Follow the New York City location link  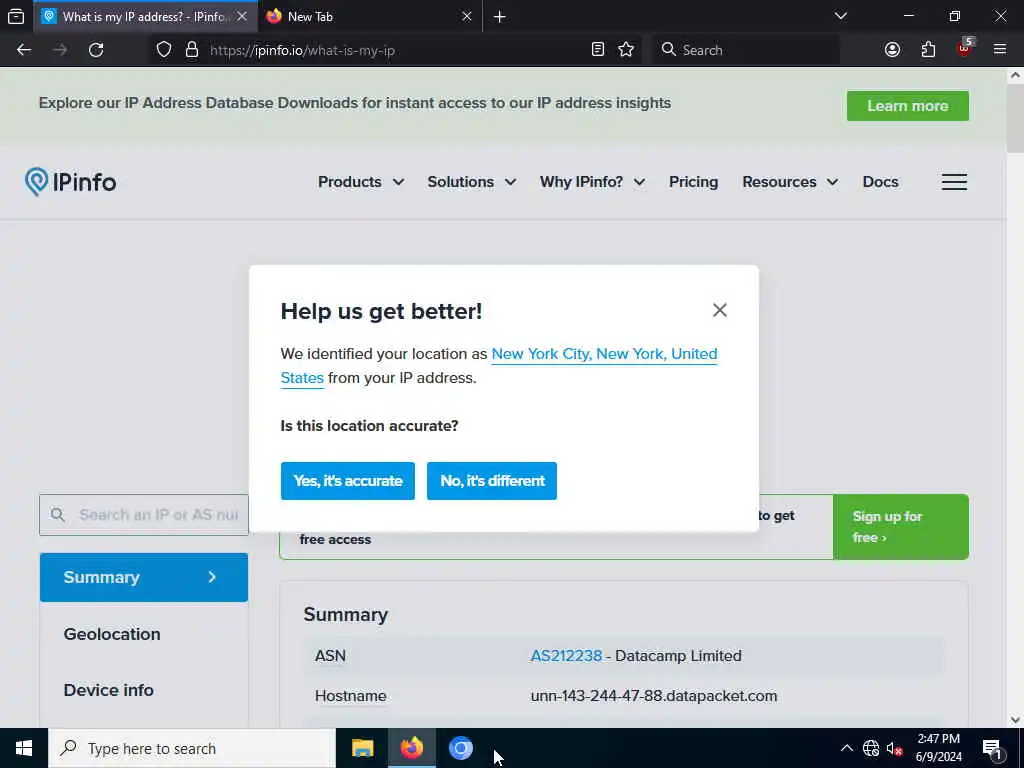click(604, 354)
